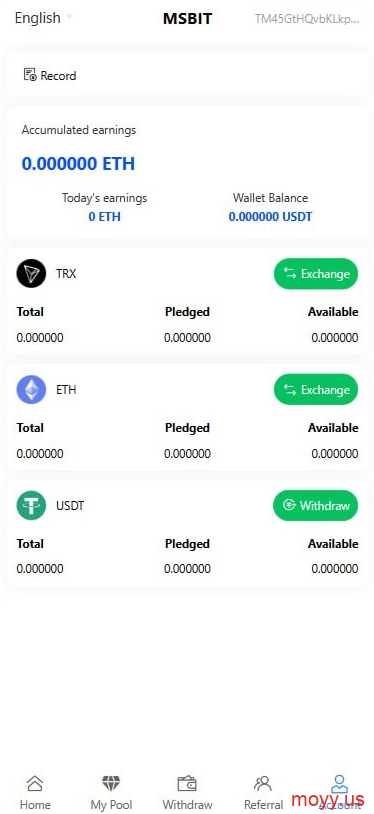
Task: Expand the English language dropdown
Action: (x=43, y=18)
